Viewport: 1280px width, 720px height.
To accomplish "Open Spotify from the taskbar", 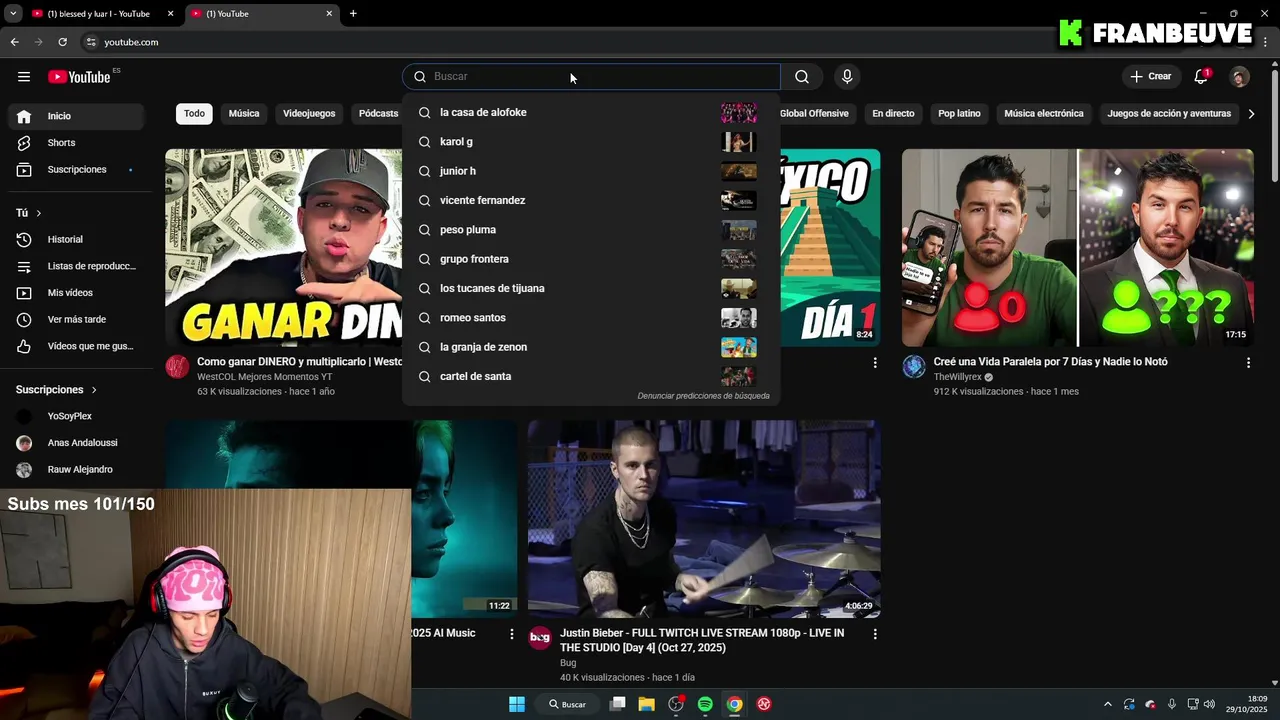I will pyautogui.click(x=705, y=704).
